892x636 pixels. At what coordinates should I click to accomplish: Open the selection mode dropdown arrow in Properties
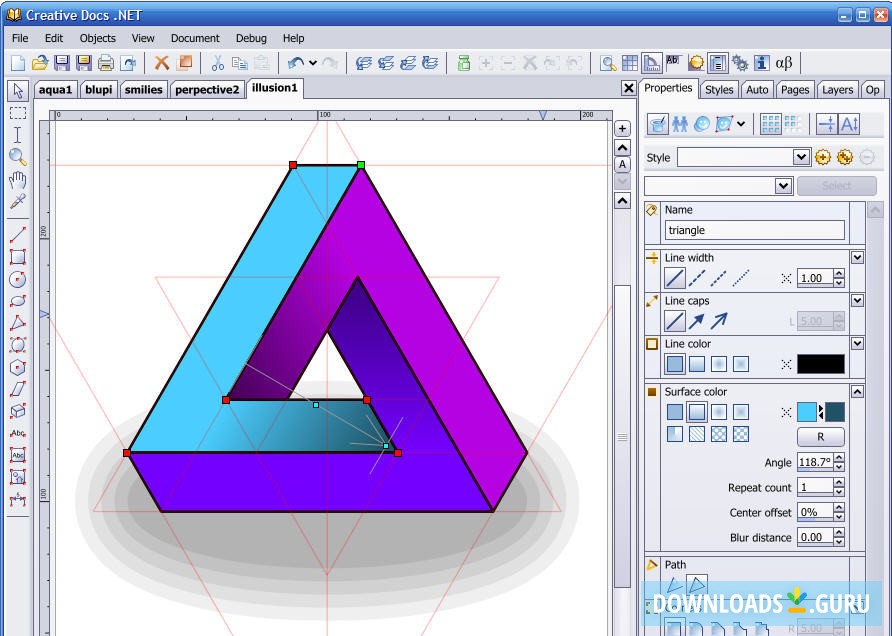tap(741, 123)
